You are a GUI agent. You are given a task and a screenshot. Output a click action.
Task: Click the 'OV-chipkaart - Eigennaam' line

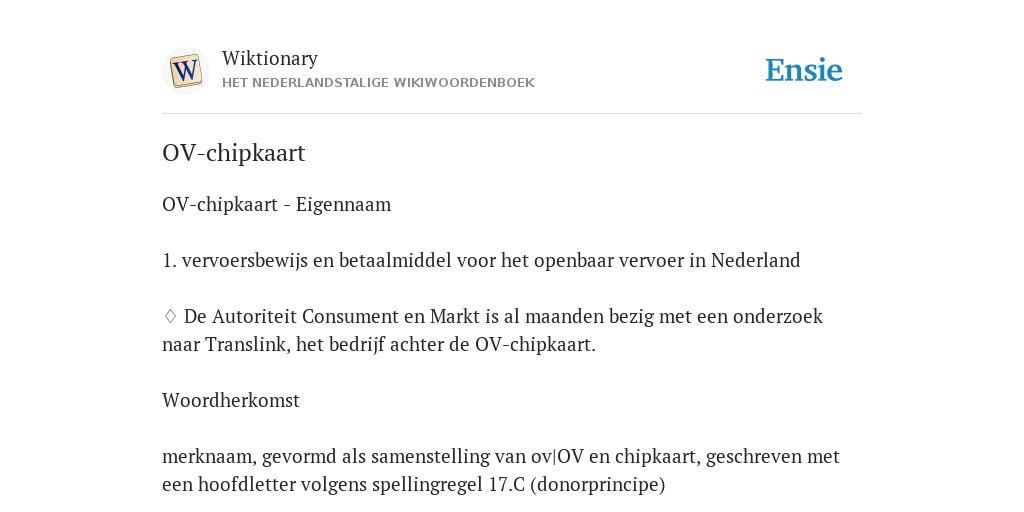(x=276, y=204)
